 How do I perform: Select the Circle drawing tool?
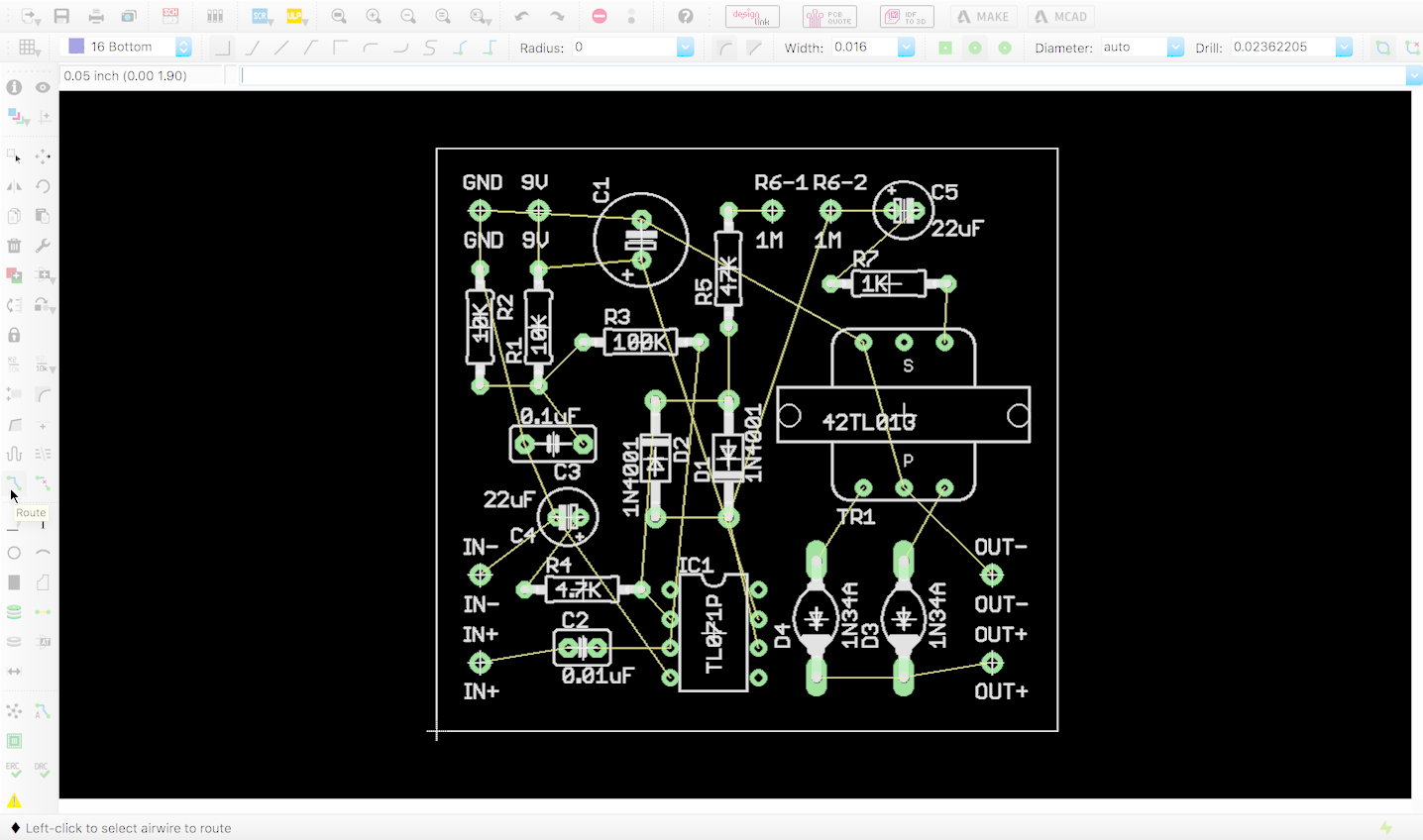(14, 553)
